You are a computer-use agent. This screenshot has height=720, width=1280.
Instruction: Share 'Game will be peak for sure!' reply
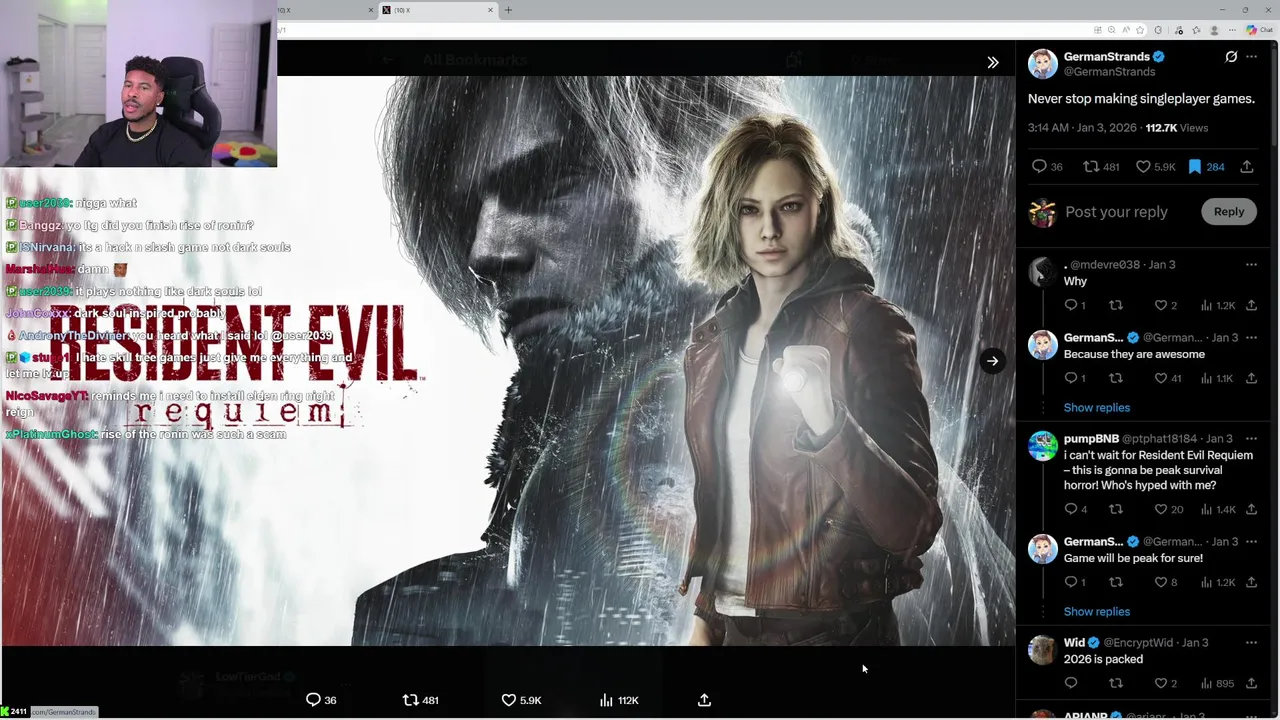click(1252, 582)
